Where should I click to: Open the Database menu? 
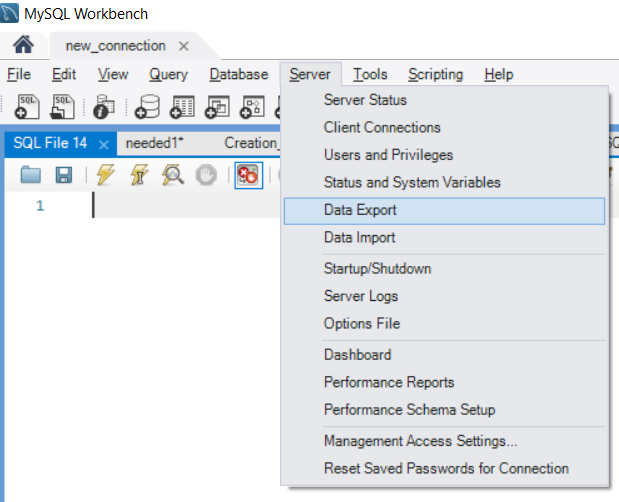pyautogui.click(x=239, y=74)
